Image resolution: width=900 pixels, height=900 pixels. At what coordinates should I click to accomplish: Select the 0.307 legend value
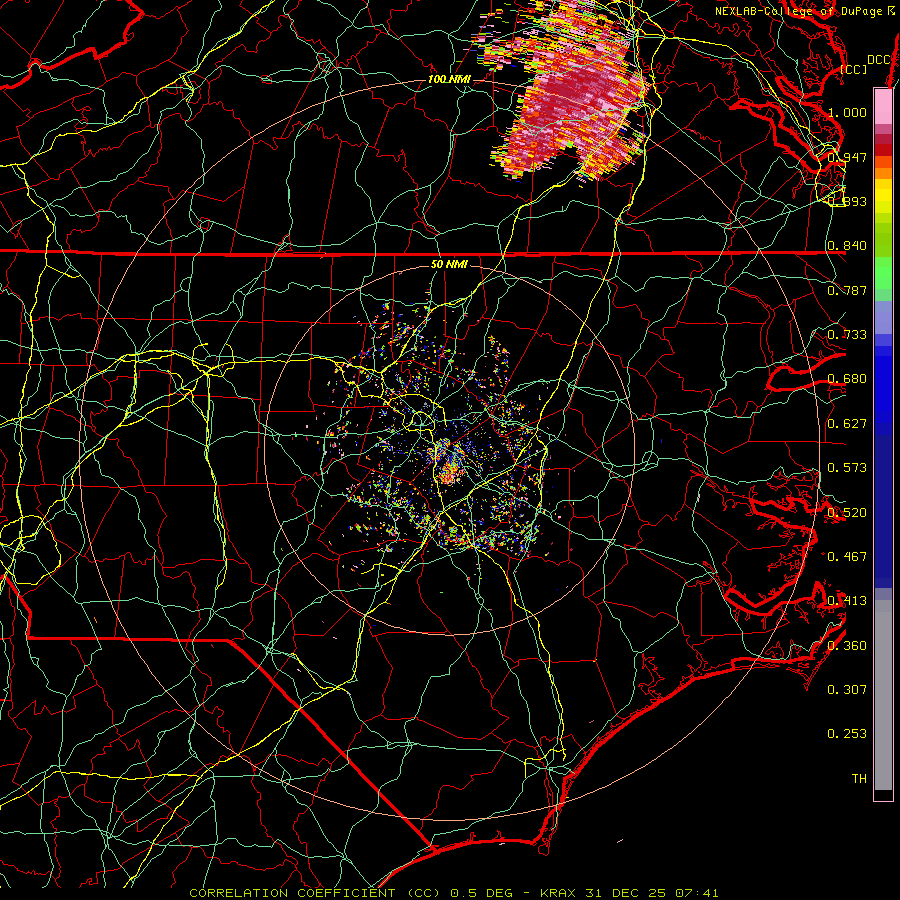pos(847,690)
